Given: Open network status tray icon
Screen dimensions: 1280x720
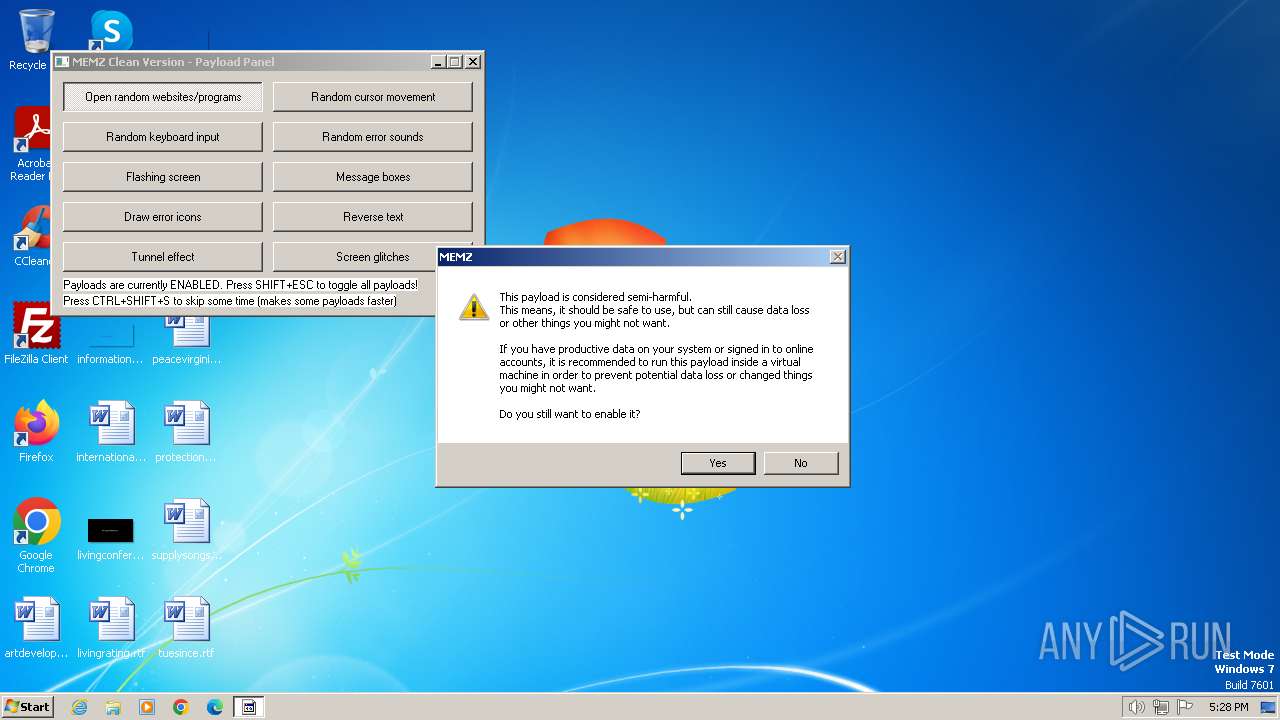Looking at the screenshot, I should coord(1161,707).
